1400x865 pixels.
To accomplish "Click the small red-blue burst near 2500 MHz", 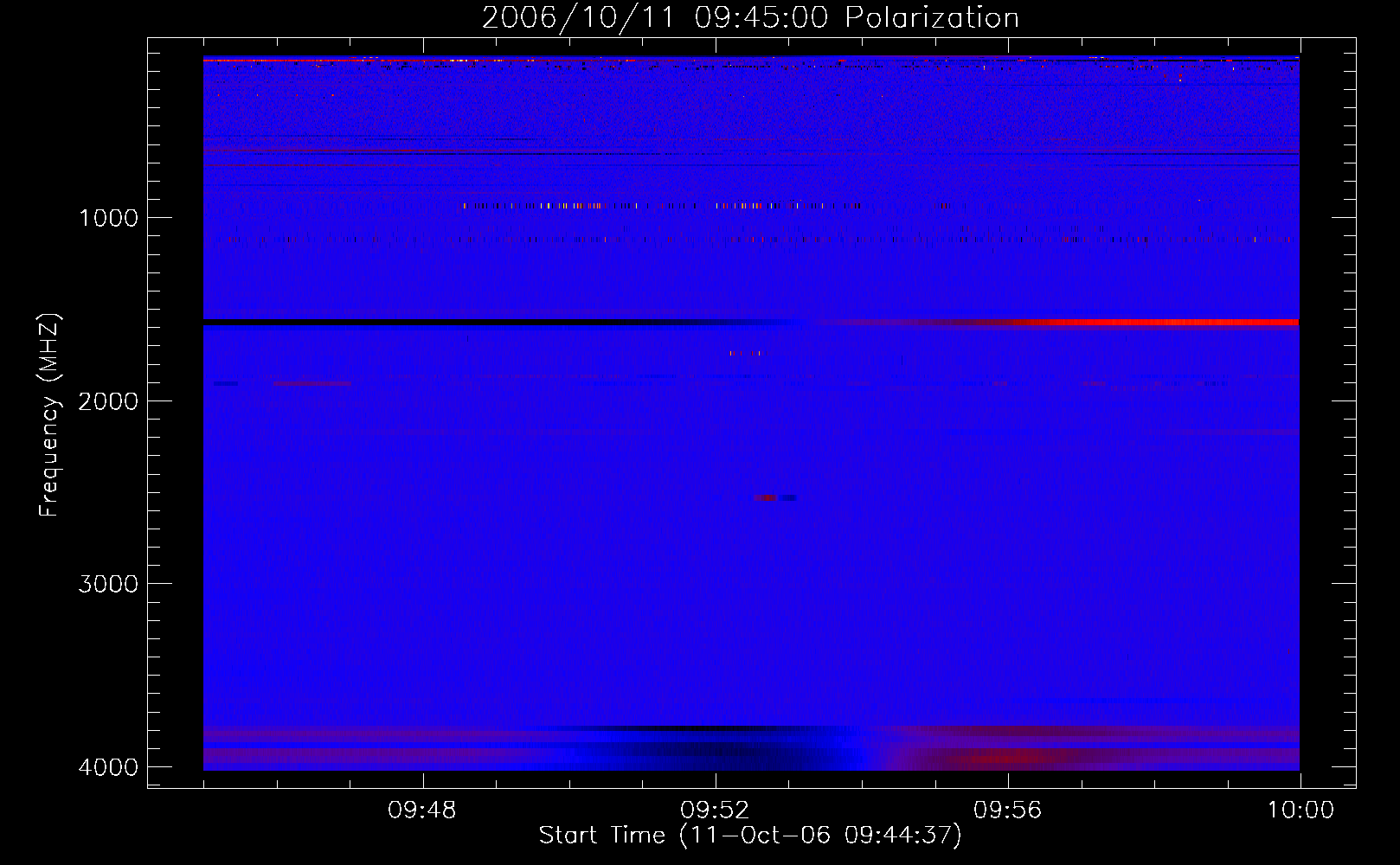I will coord(775,497).
